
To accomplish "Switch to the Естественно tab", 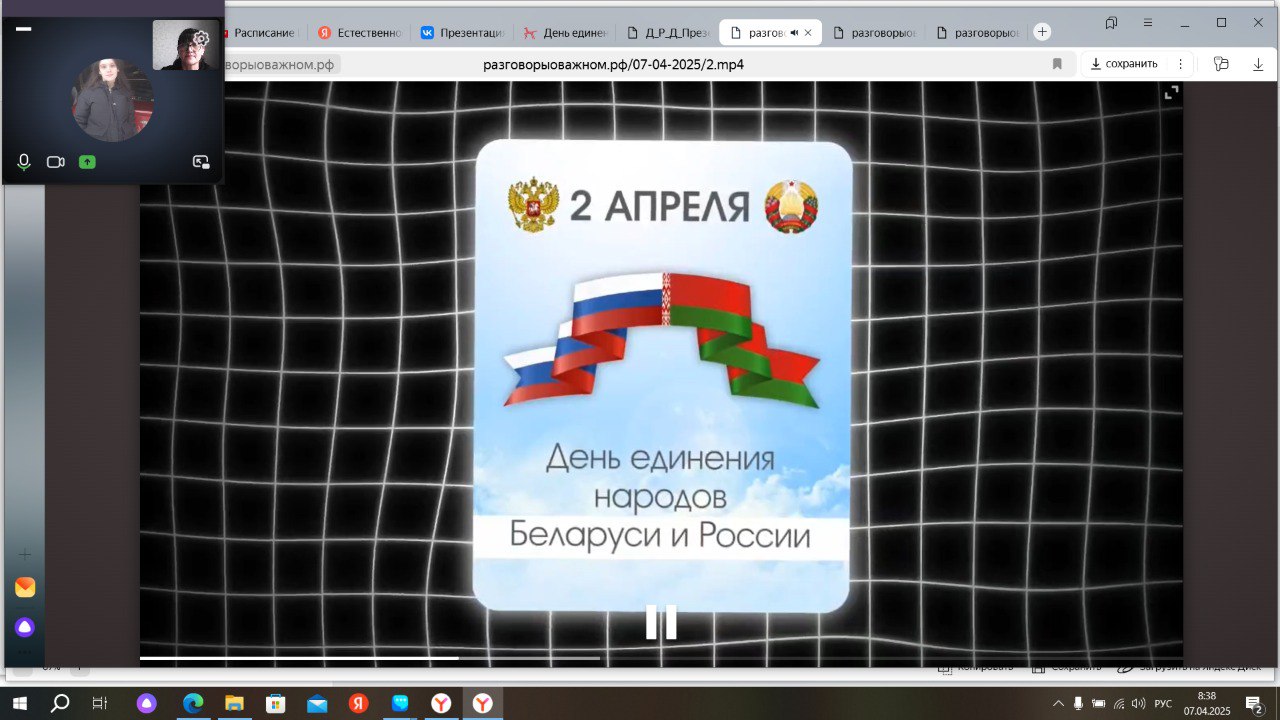I will point(360,32).
